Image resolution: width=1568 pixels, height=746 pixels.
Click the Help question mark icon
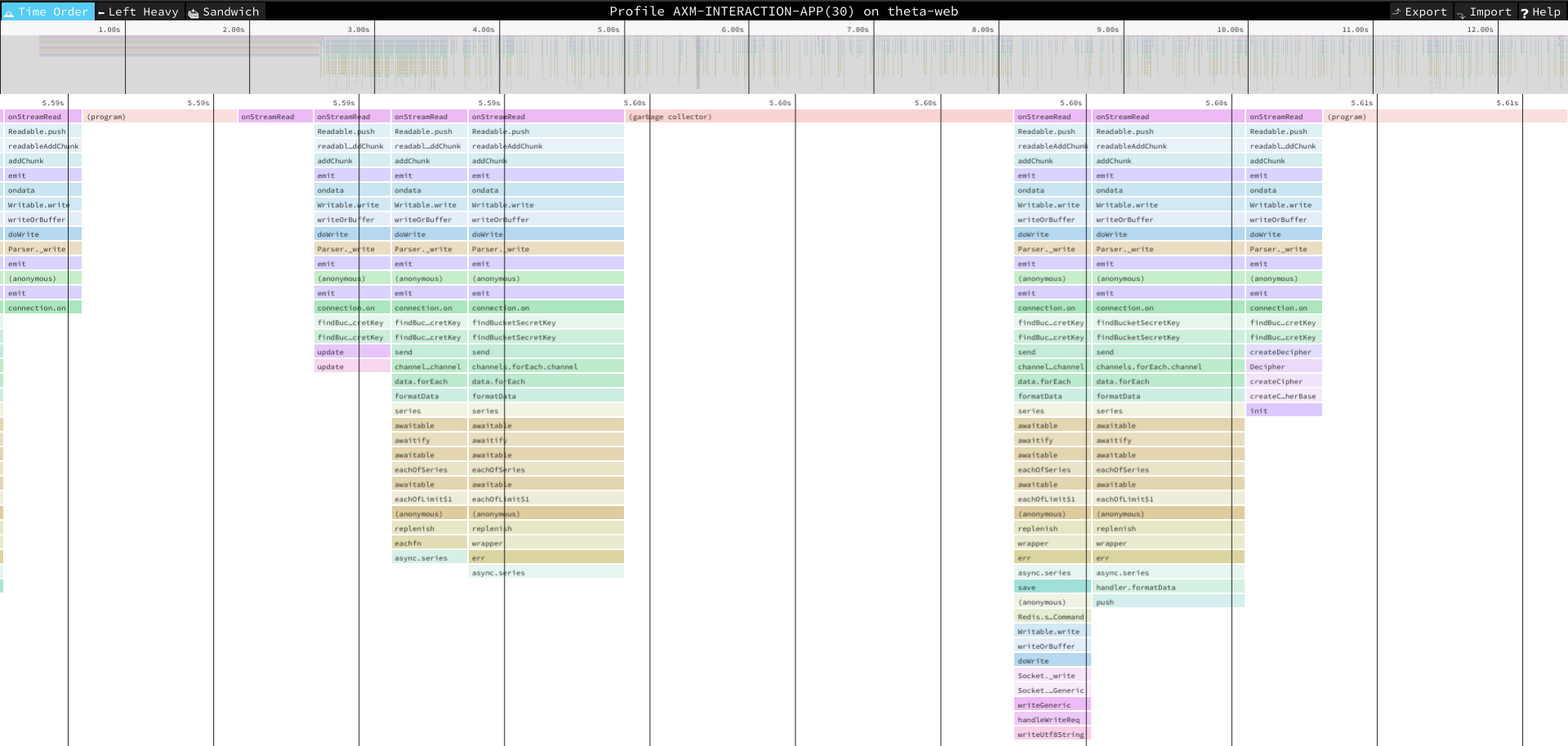pos(1525,12)
